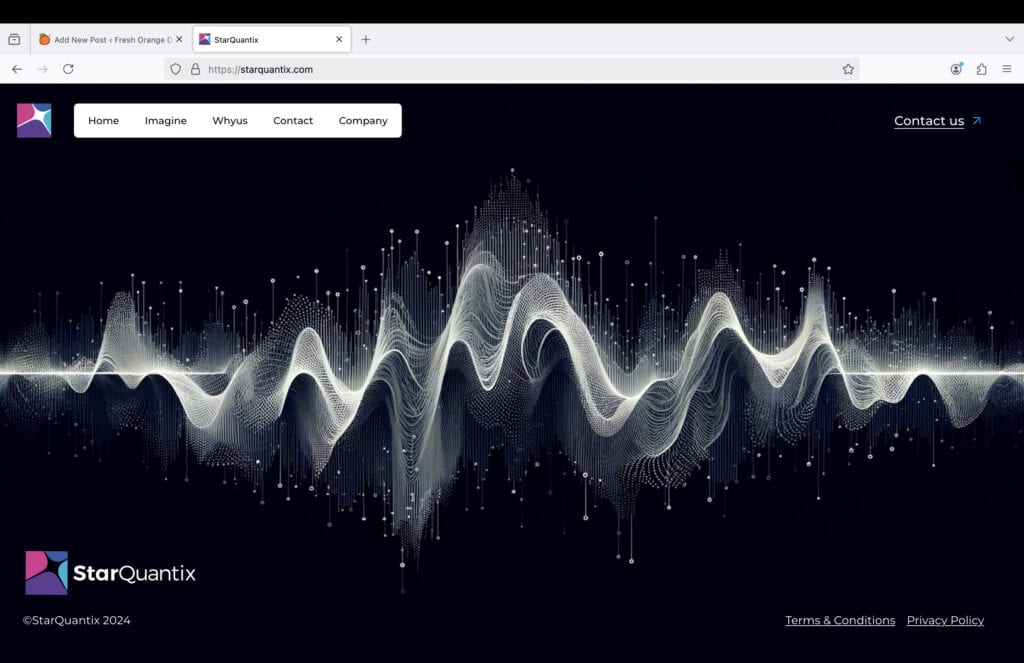Open a new browser tab
The height and width of the screenshot is (663, 1024).
pyautogui.click(x=366, y=39)
